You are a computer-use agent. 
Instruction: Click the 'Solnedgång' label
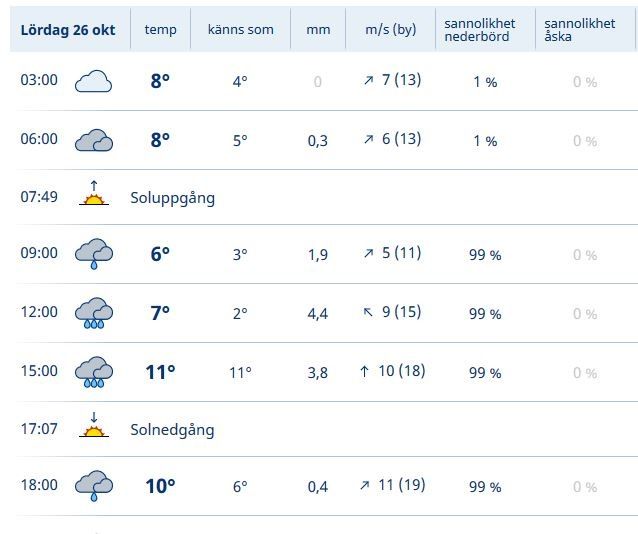click(172, 430)
